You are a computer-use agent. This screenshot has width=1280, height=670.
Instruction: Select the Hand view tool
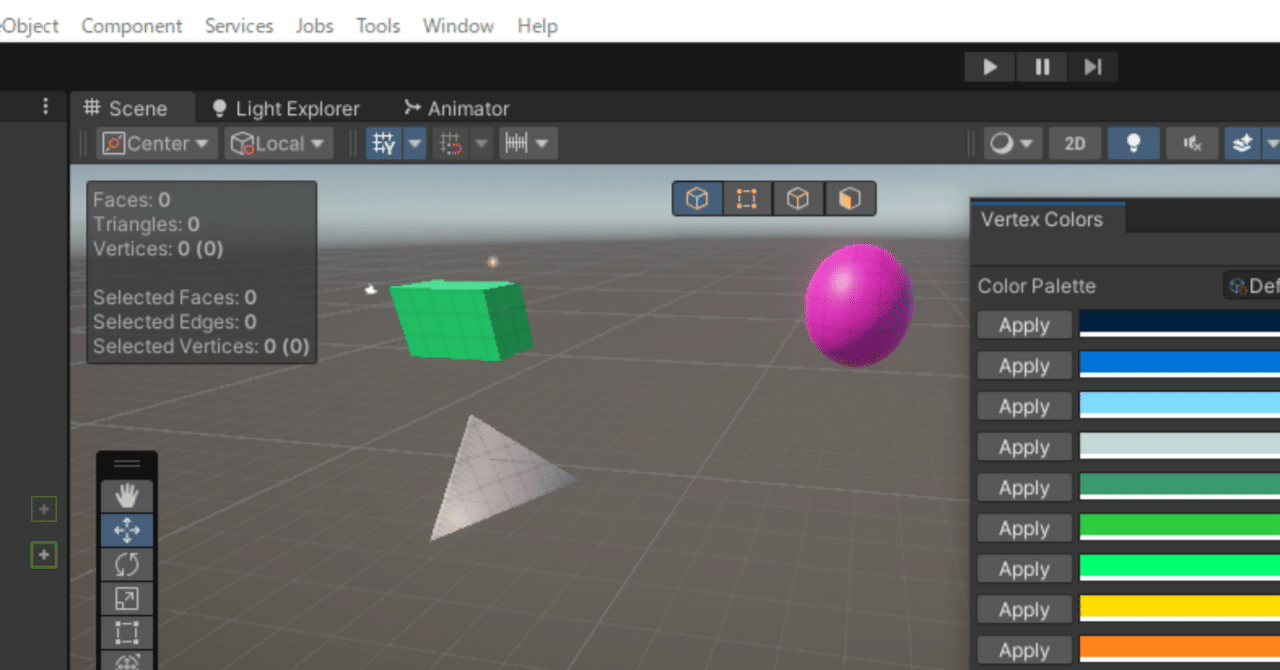(126, 495)
